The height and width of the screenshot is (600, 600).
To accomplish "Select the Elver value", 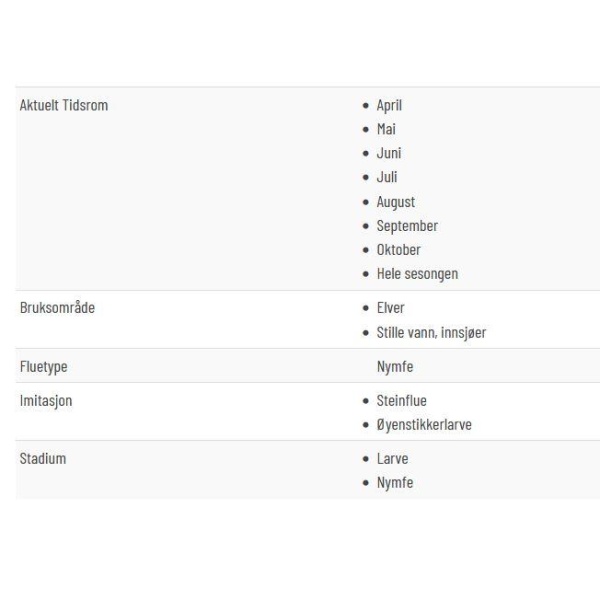I will pos(390,308).
